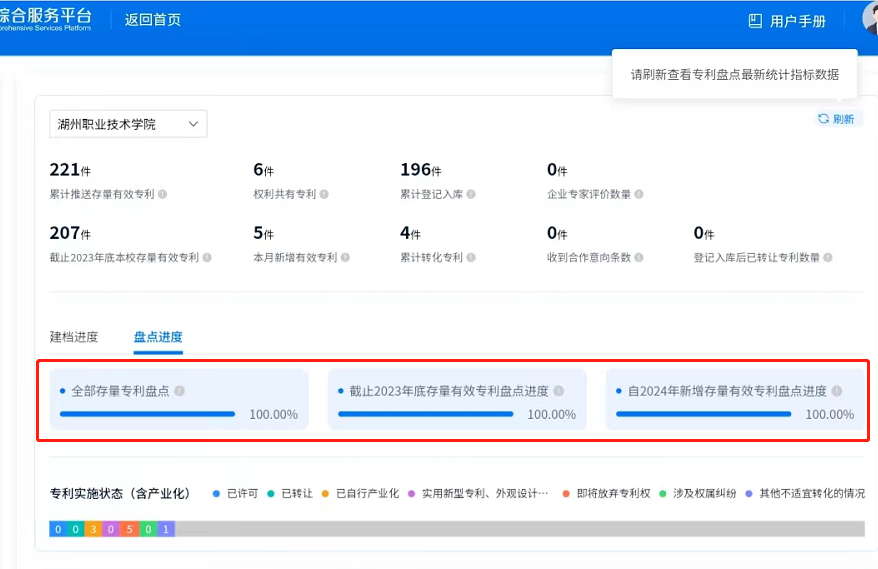
Task: Click info icon next to 权利共有专利
Action: click(x=324, y=194)
